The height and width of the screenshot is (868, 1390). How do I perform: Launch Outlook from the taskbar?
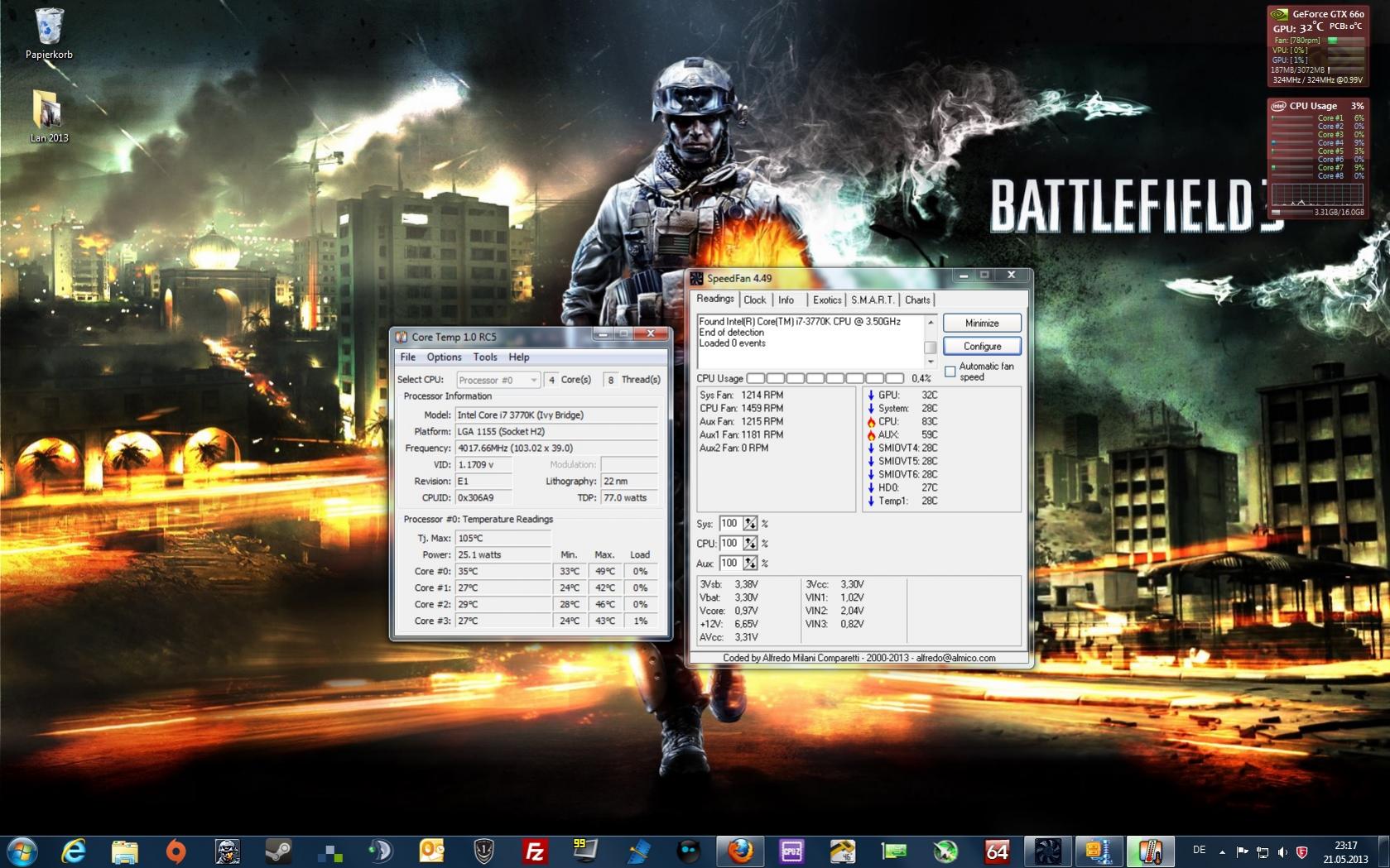click(432, 851)
